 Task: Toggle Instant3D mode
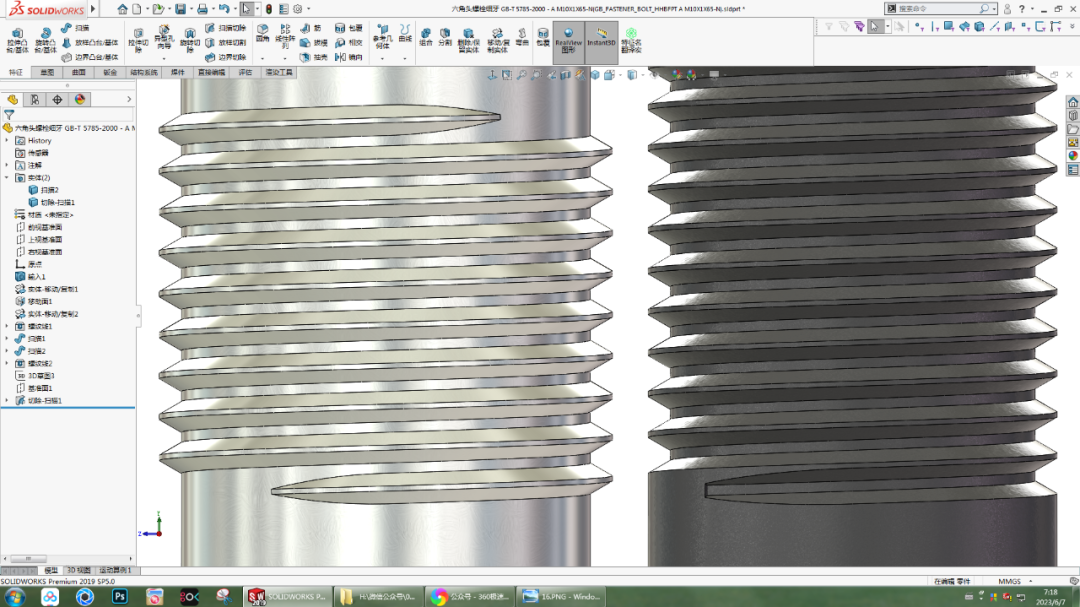pos(601,40)
